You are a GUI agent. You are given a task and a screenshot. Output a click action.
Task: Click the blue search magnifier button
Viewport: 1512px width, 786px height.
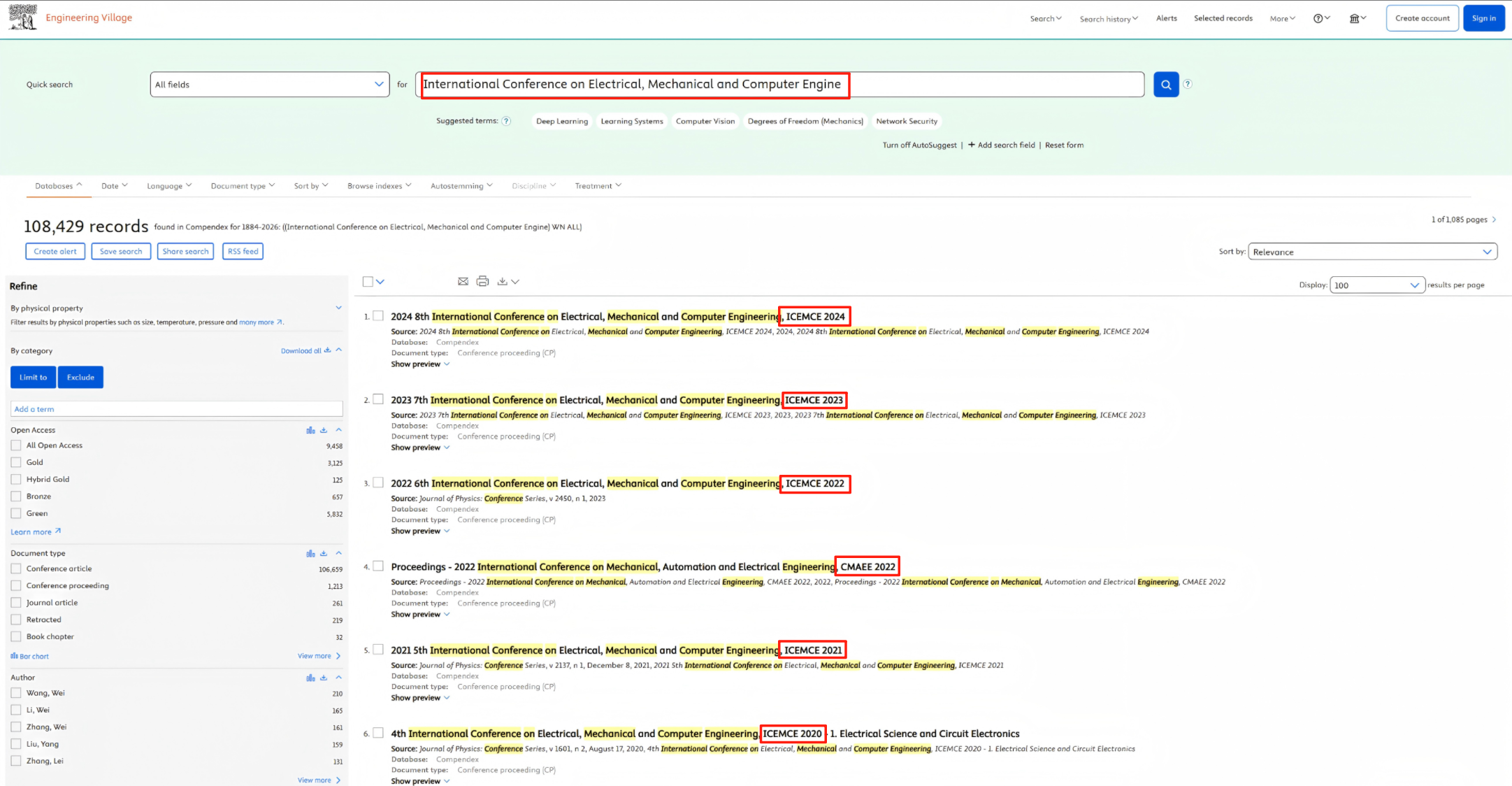pos(1165,85)
